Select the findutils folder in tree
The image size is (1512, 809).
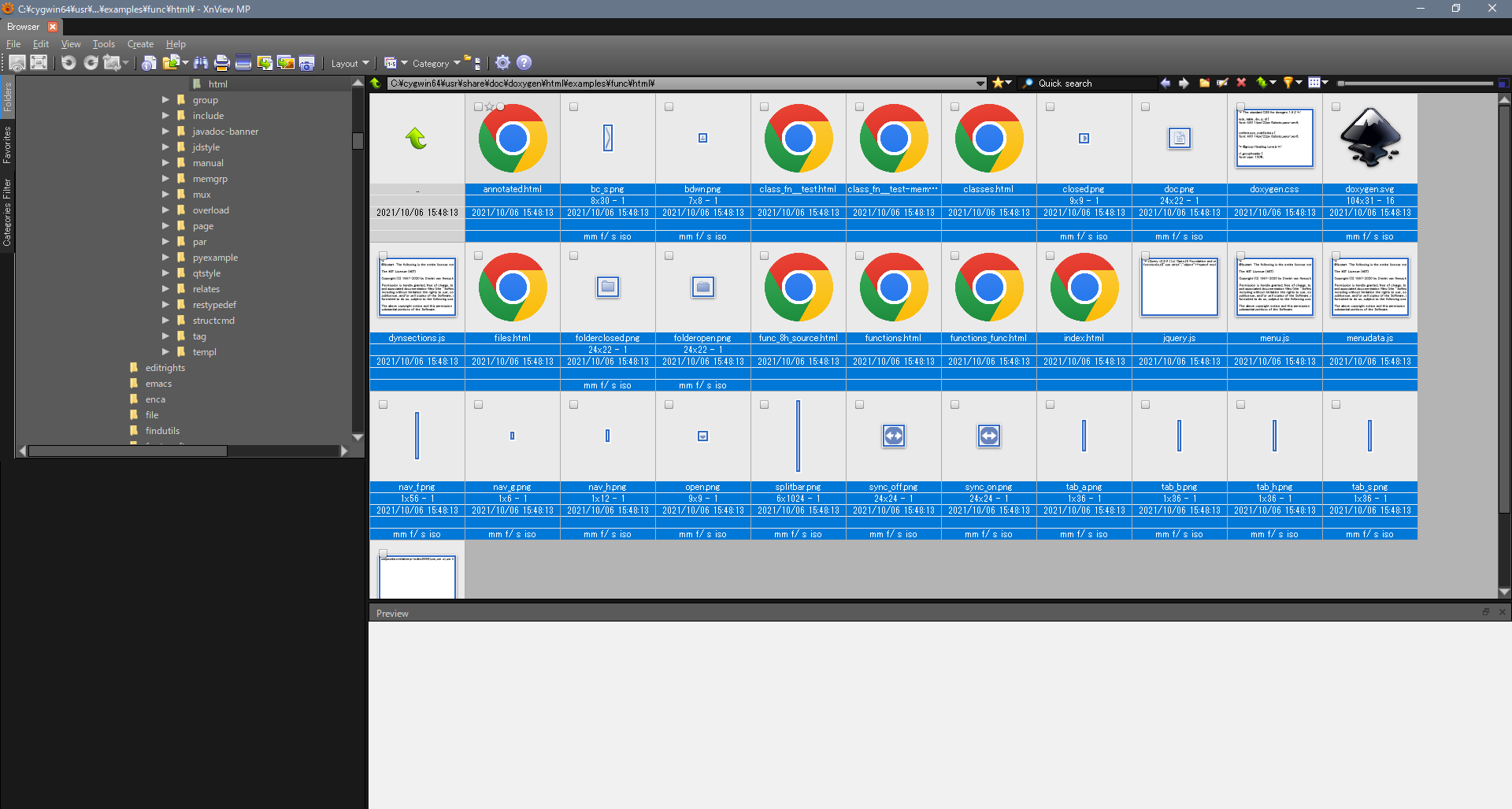tap(162, 431)
